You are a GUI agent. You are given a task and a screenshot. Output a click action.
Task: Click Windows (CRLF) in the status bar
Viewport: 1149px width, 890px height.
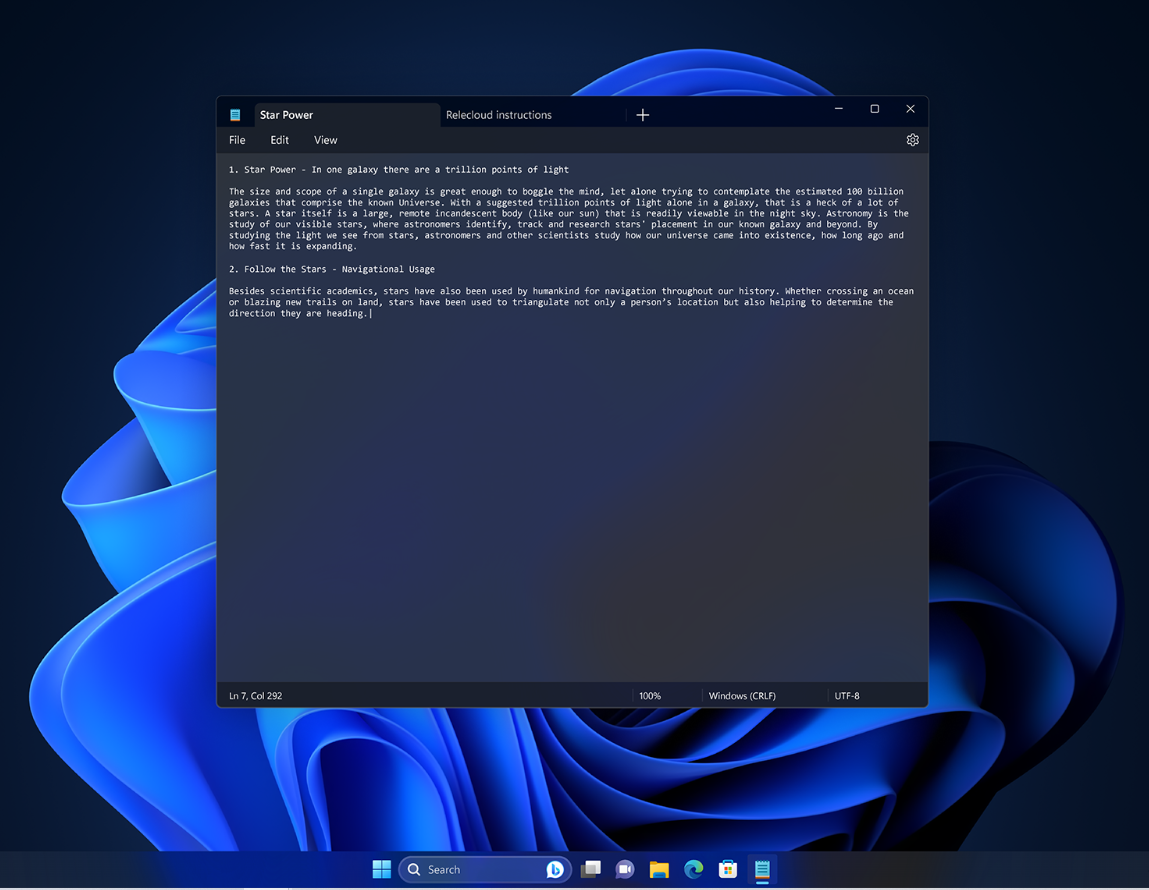742,695
